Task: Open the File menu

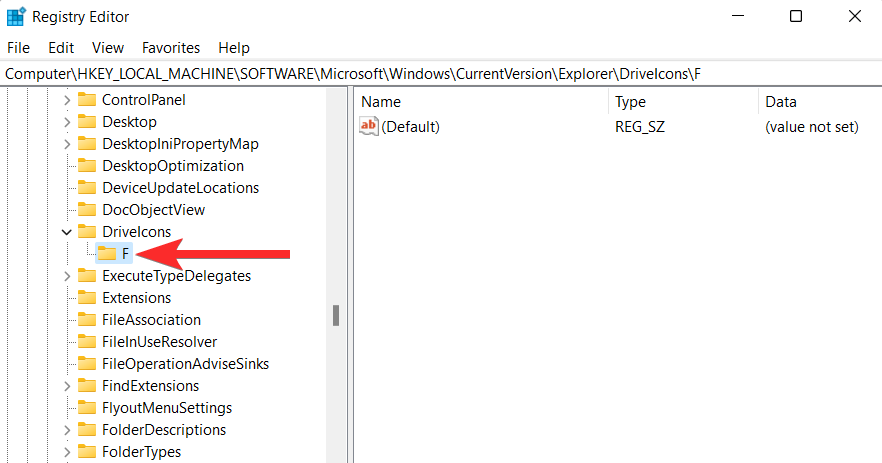Action: [19, 47]
